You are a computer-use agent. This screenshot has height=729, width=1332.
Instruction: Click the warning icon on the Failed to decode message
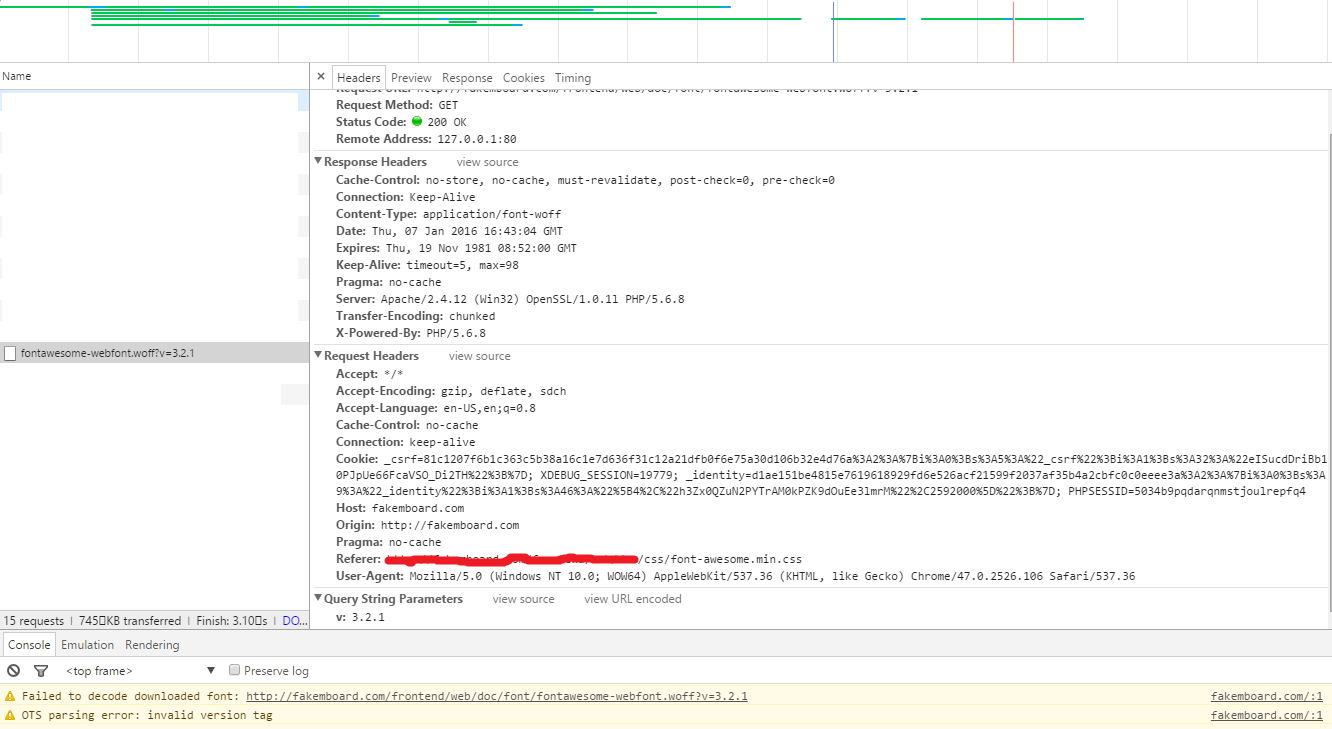[11, 696]
